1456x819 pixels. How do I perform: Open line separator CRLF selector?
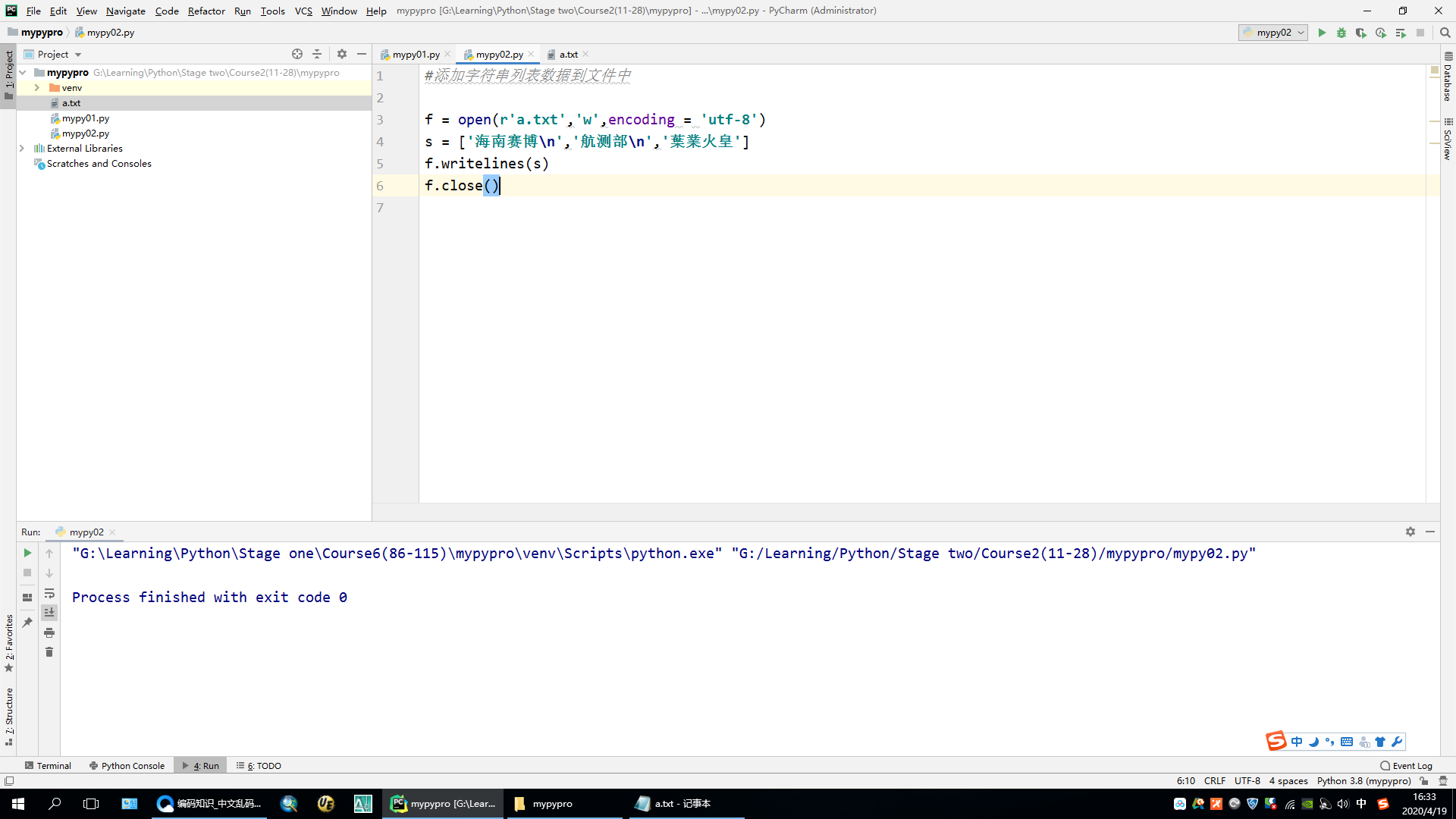point(1215,780)
